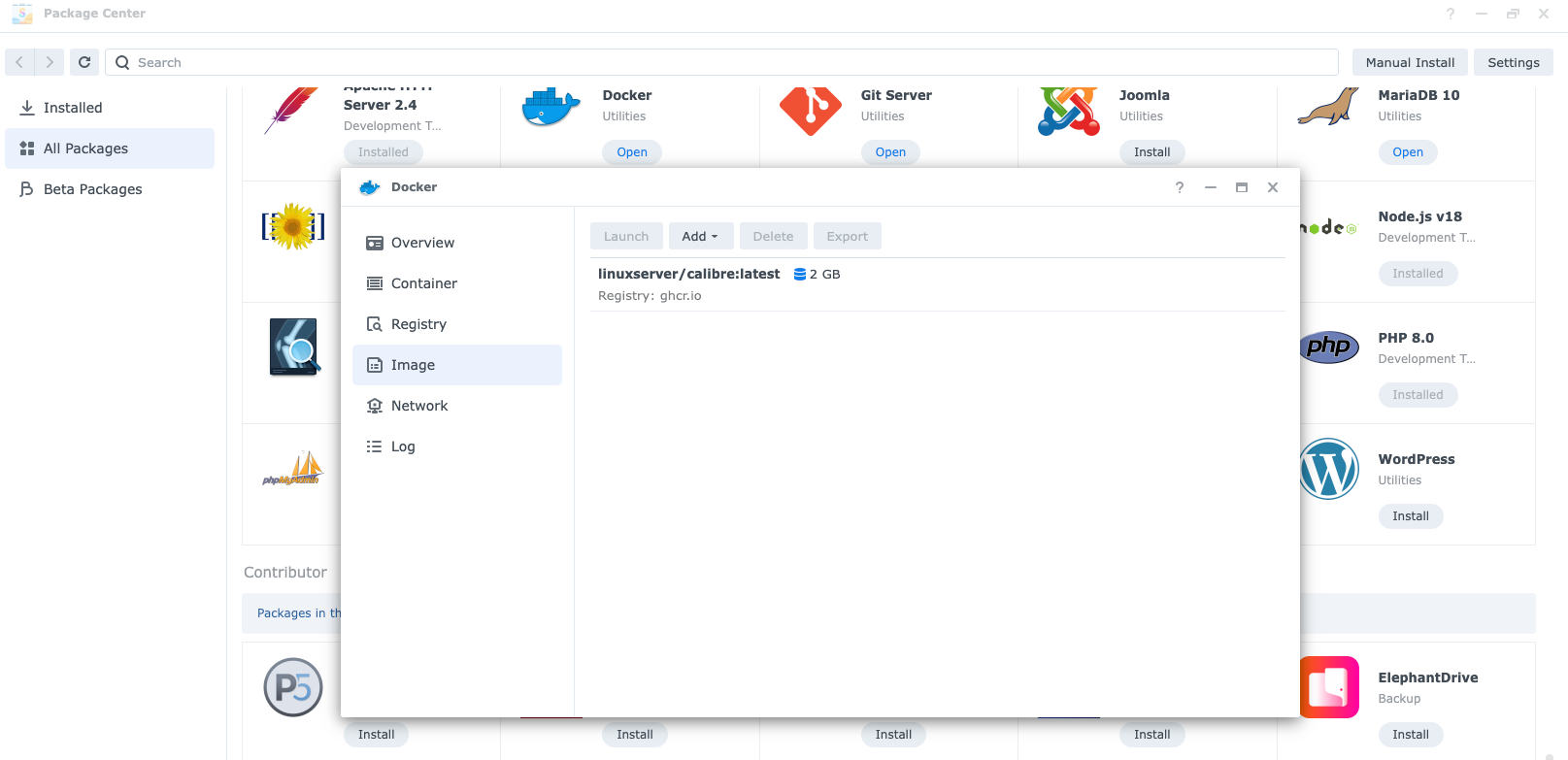The image size is (1568, 760).
Task: Click the Packages in th… contributor link
Action: pos(299,613)
